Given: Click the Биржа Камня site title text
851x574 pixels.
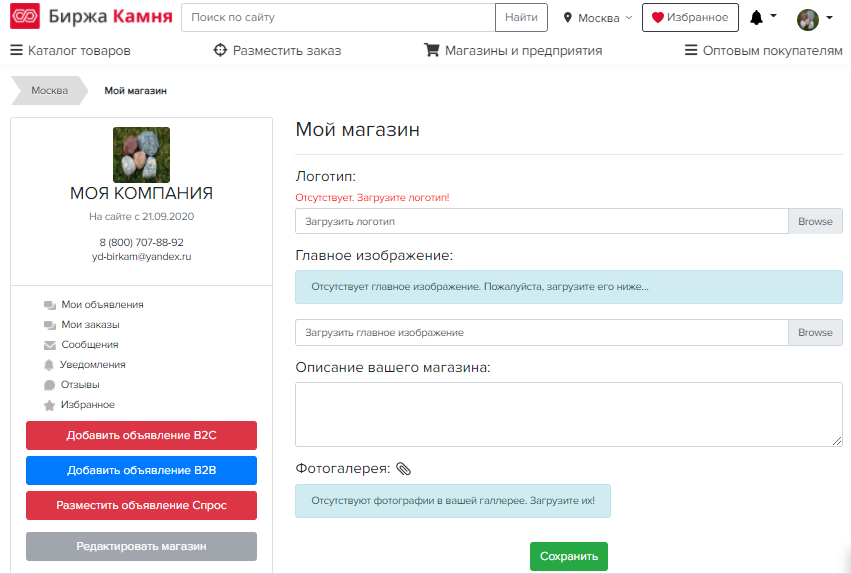Looking at the screenshot, I should pos(110,16).
